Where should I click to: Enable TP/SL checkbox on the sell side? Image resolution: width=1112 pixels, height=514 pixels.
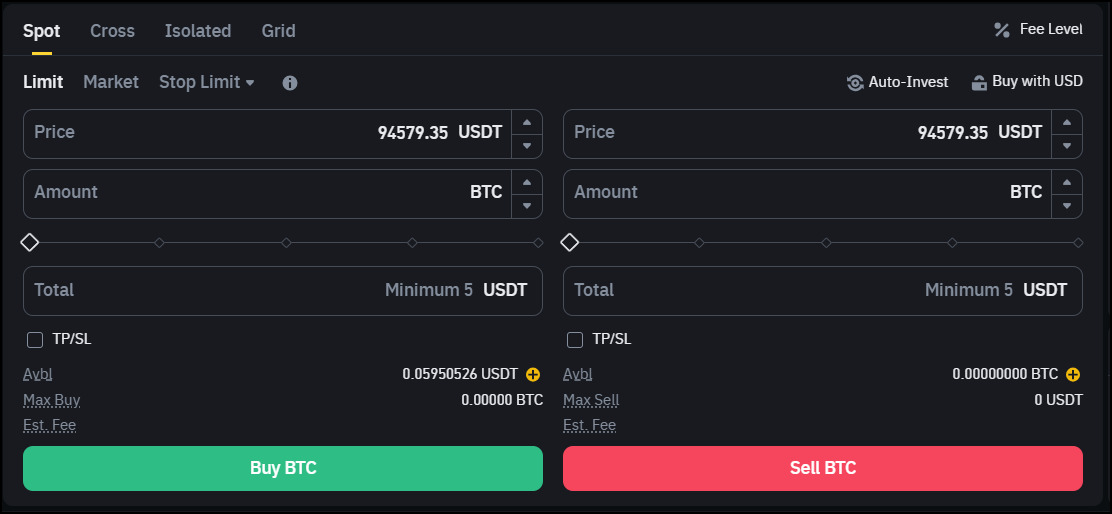575,340
